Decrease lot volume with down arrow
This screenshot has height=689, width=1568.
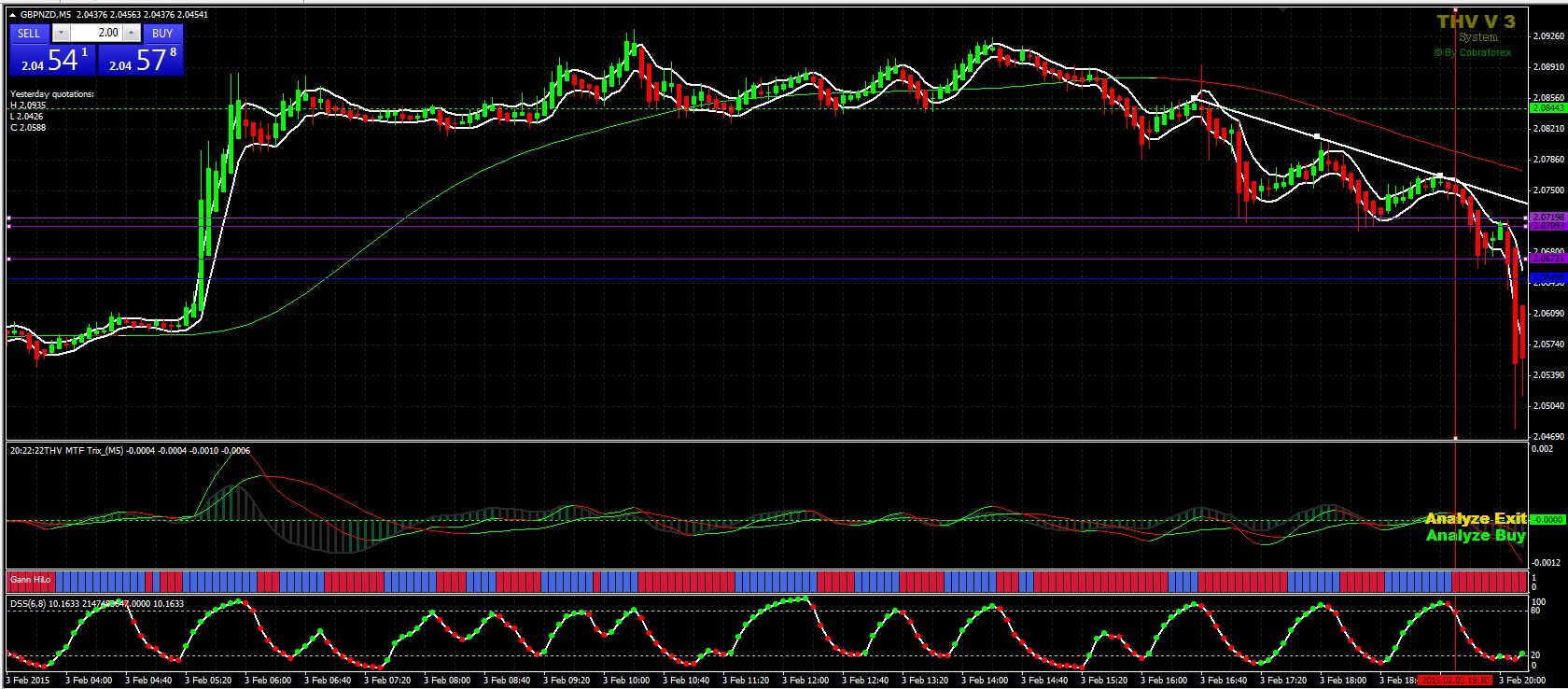[61, 33]
